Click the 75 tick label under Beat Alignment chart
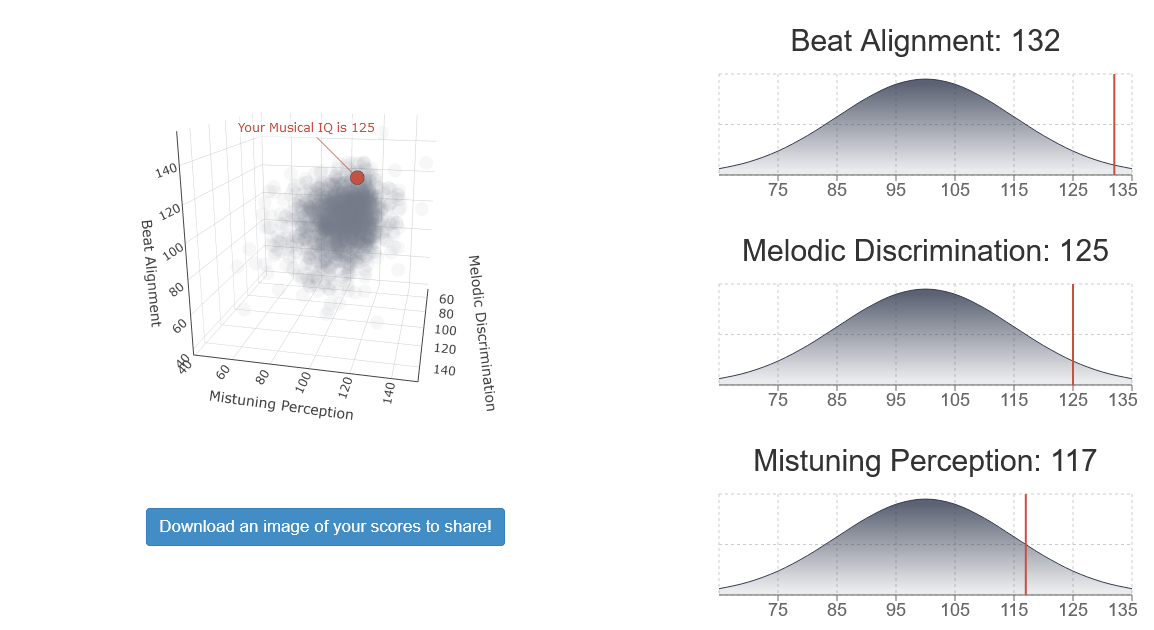Image resolution: width=1154 pixels, height=630 pixels. [778, 190]
